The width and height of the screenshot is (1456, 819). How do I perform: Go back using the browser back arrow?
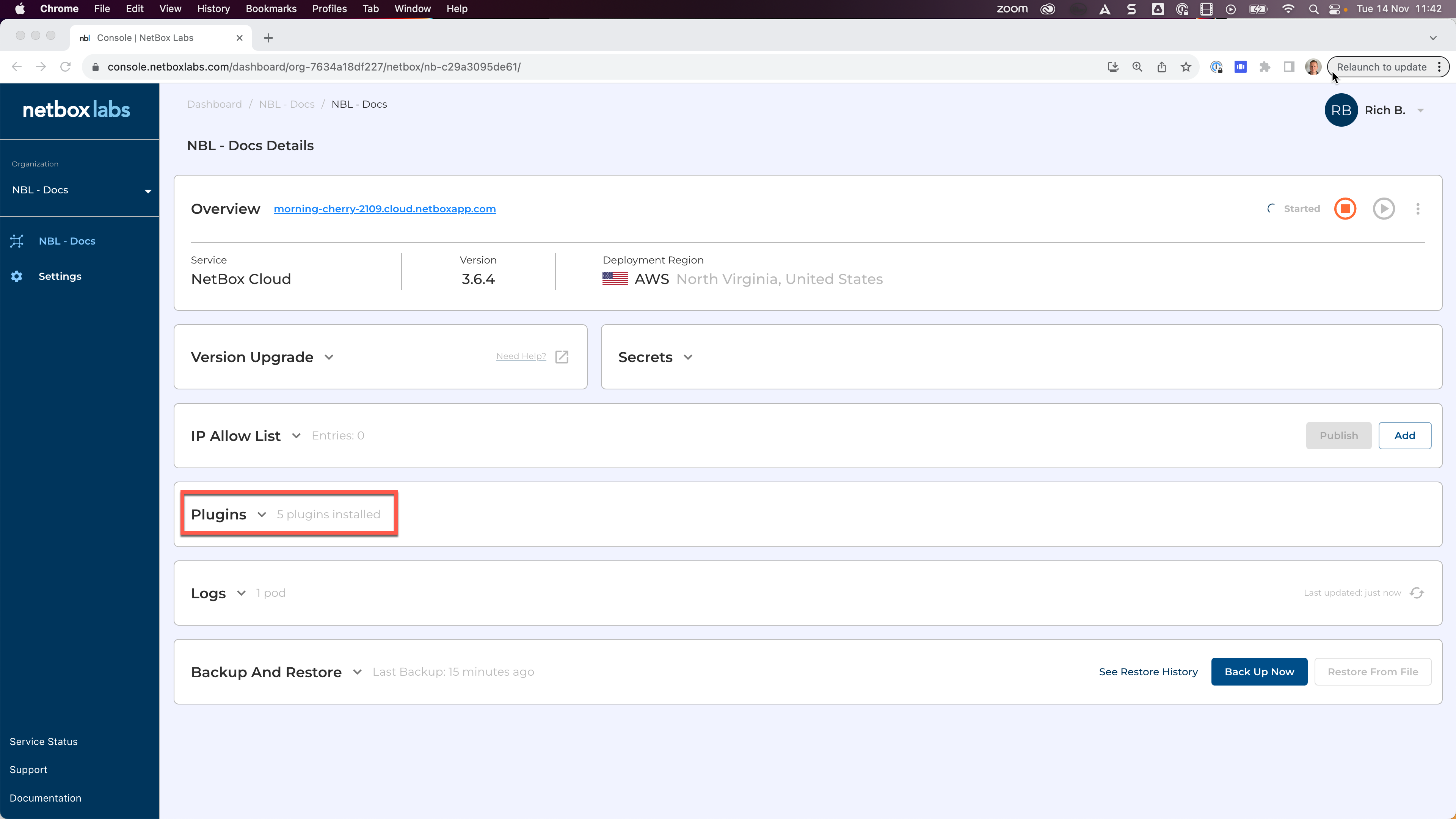(x=17, y=67)
